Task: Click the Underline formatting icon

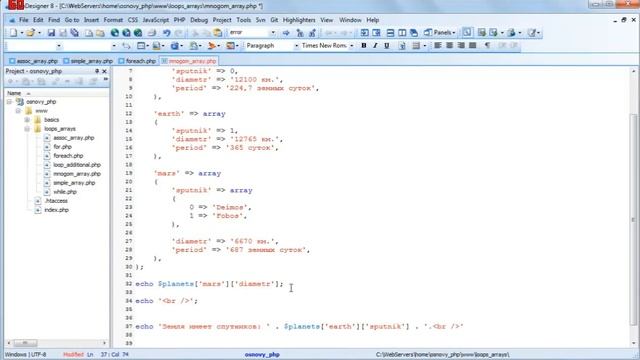Action: [386, 46]
